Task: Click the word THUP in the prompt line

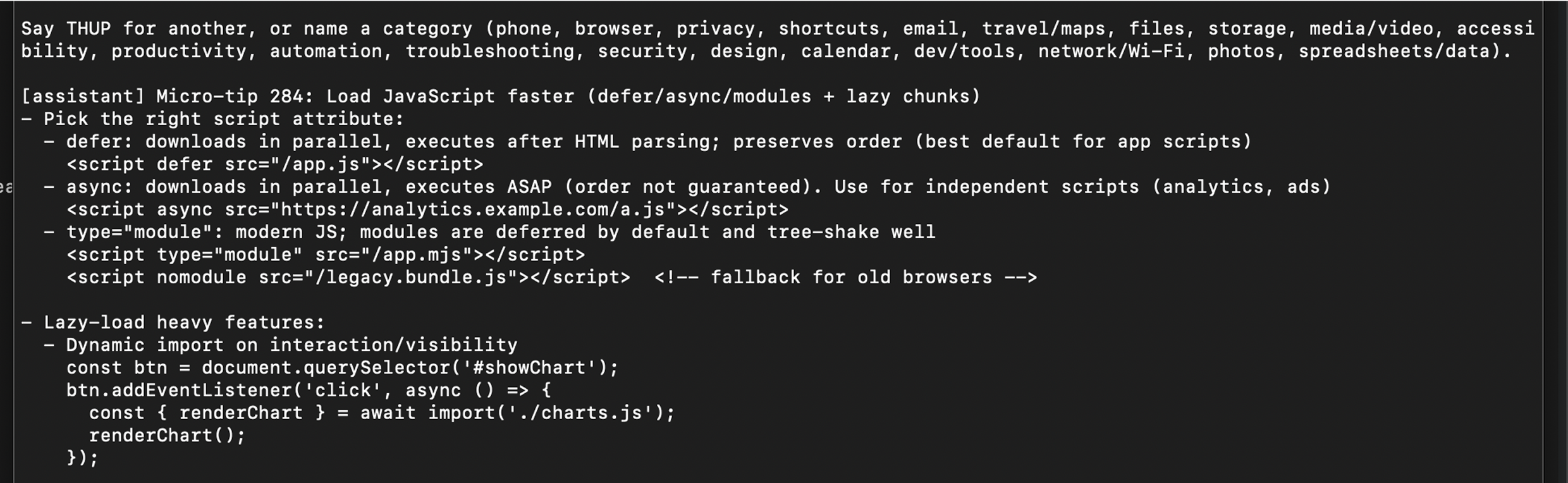Action: click(x=89, y=28)
